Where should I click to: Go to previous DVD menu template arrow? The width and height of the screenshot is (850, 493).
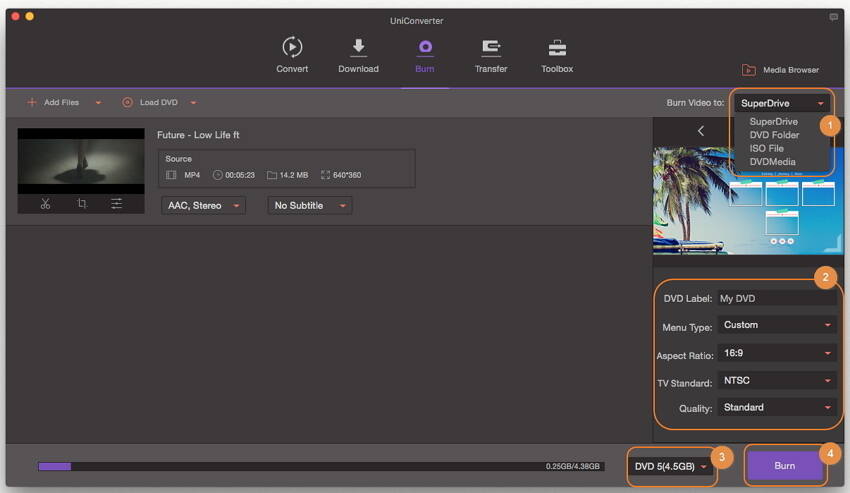[x=701, y=131]
